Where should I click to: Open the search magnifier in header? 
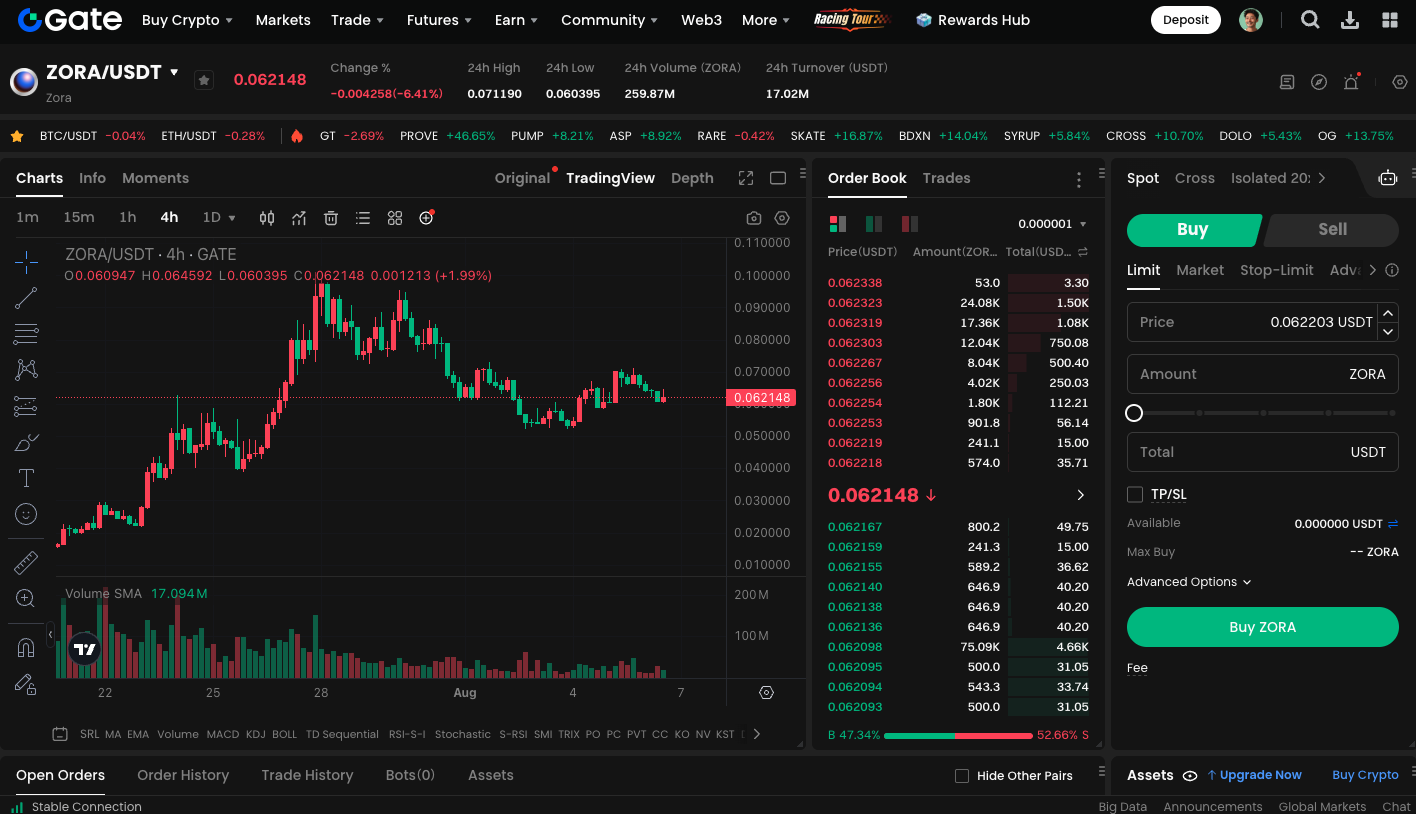pos(1310,20)
